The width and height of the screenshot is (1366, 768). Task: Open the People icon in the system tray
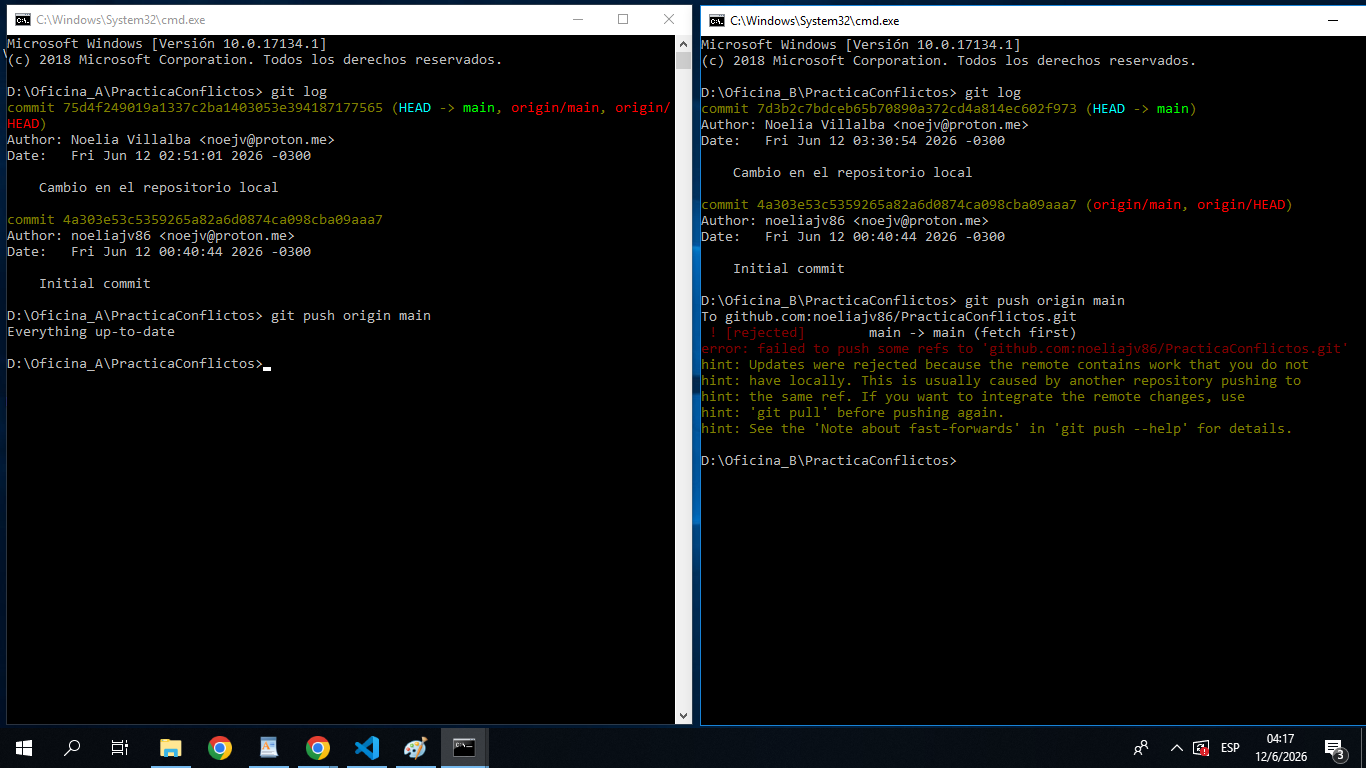[x=1141, y=747]
